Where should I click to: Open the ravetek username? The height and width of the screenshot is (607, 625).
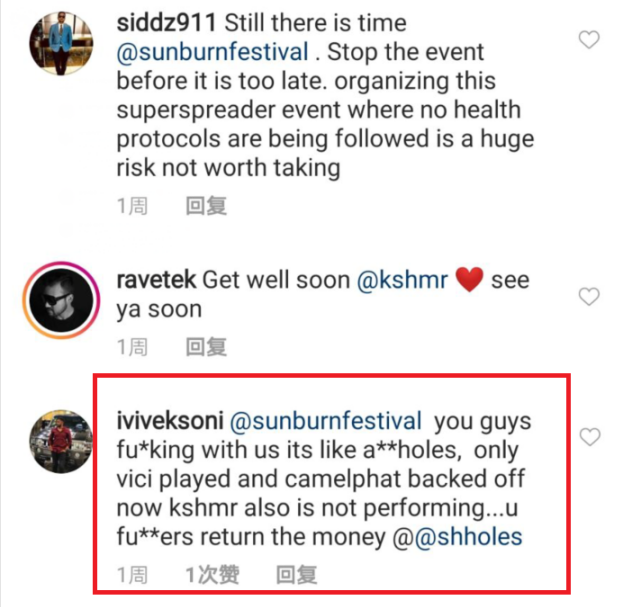point(156,280)
